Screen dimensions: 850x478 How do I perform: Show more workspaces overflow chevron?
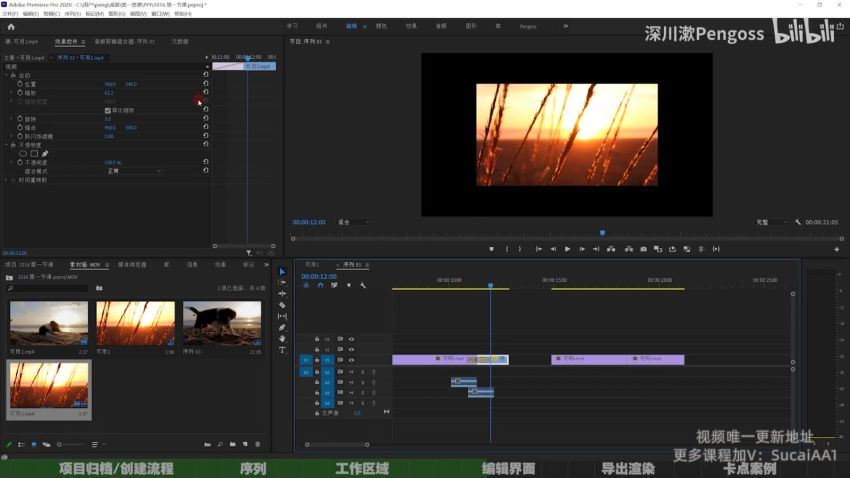pos(565,26)
